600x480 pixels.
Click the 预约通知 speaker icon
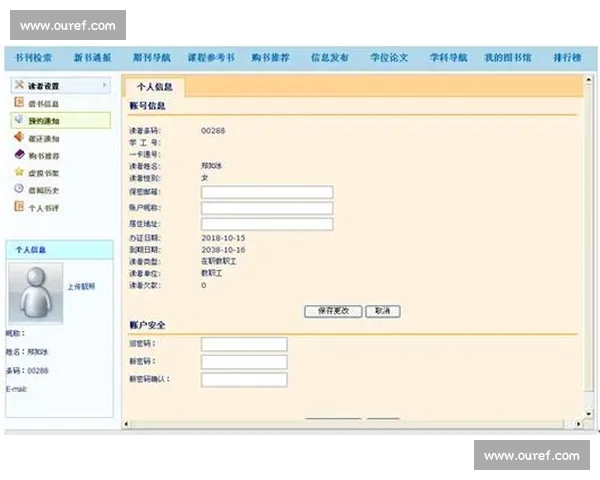(19, 119)
